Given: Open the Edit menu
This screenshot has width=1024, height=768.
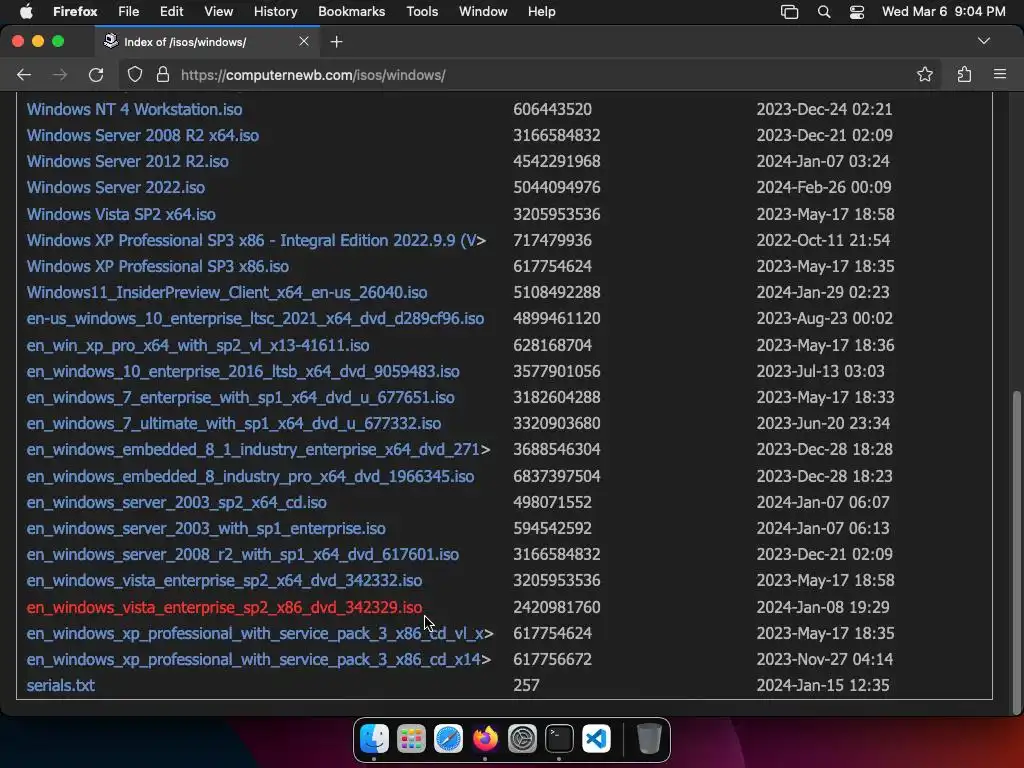Looking at the screenshot, I should click(171, 11).
